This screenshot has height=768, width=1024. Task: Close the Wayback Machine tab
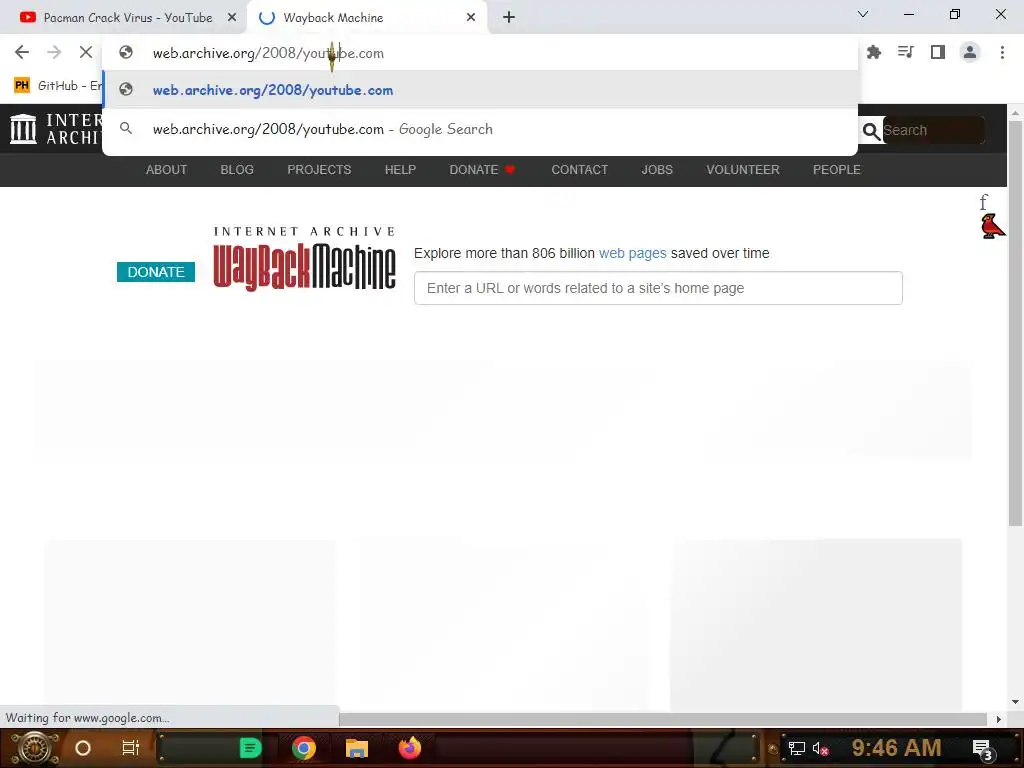[471, 18]
